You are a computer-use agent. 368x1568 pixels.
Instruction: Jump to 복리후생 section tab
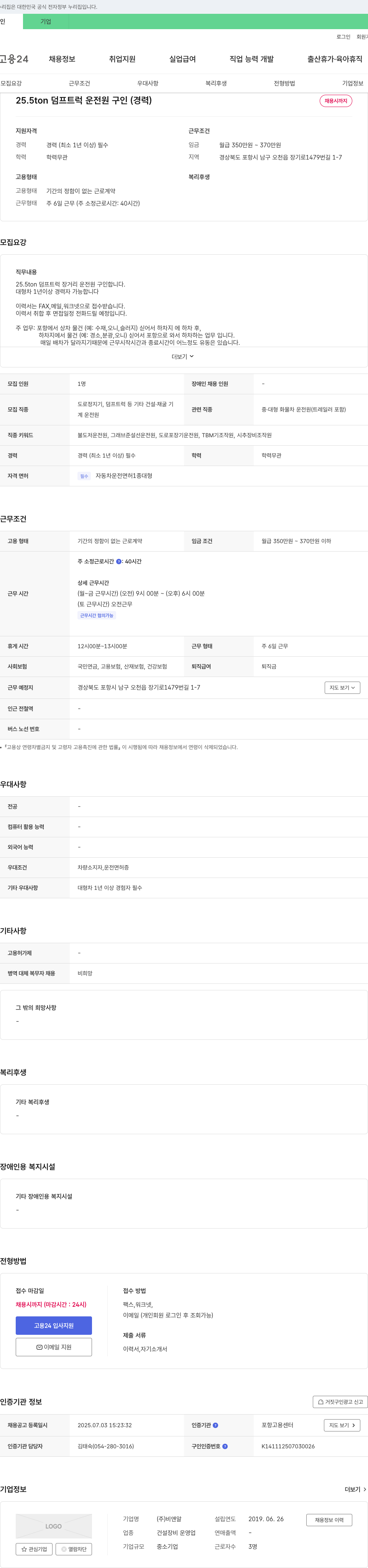(x=216, y=83)
